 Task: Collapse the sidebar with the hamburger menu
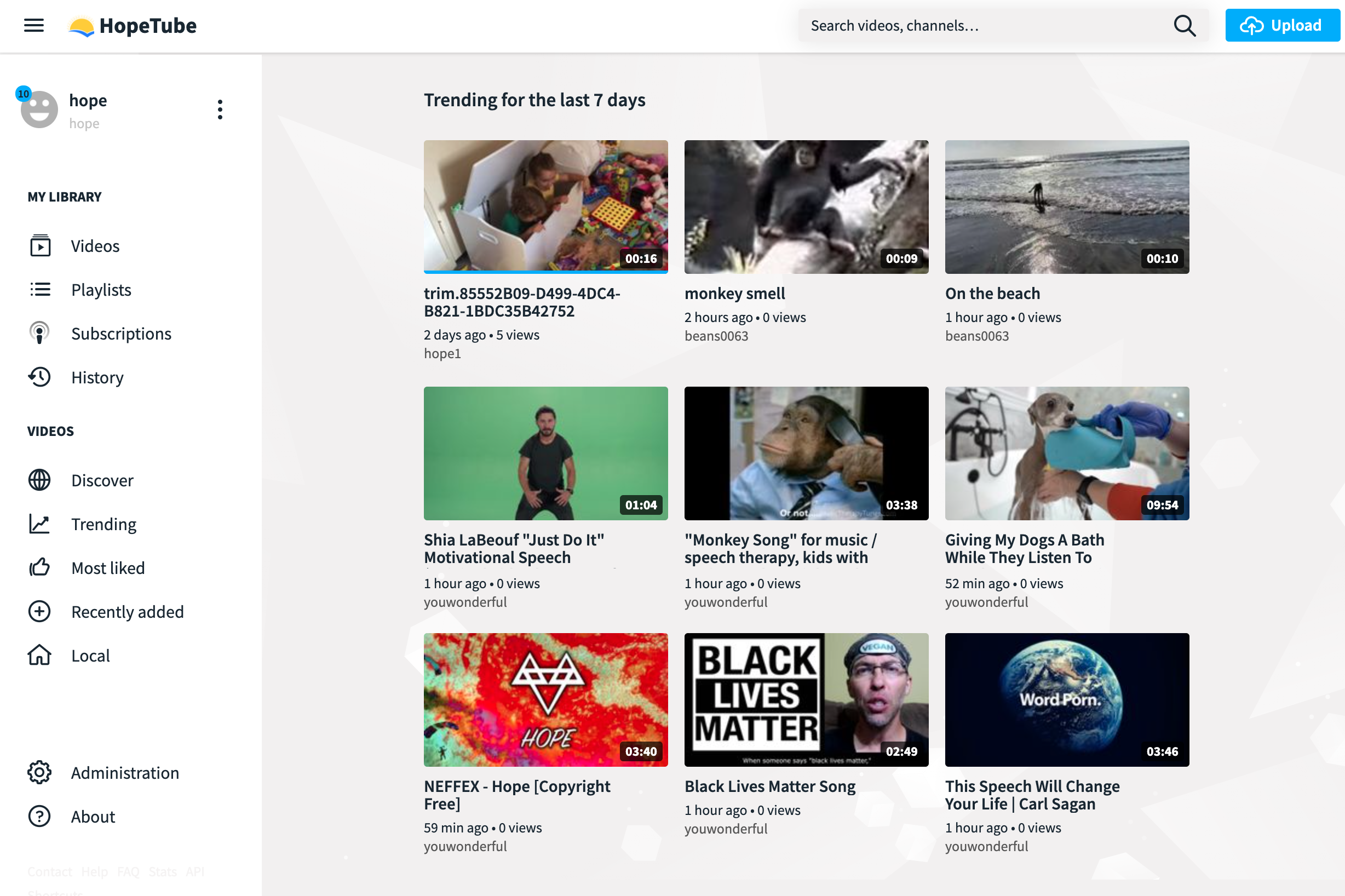[32, 25]
